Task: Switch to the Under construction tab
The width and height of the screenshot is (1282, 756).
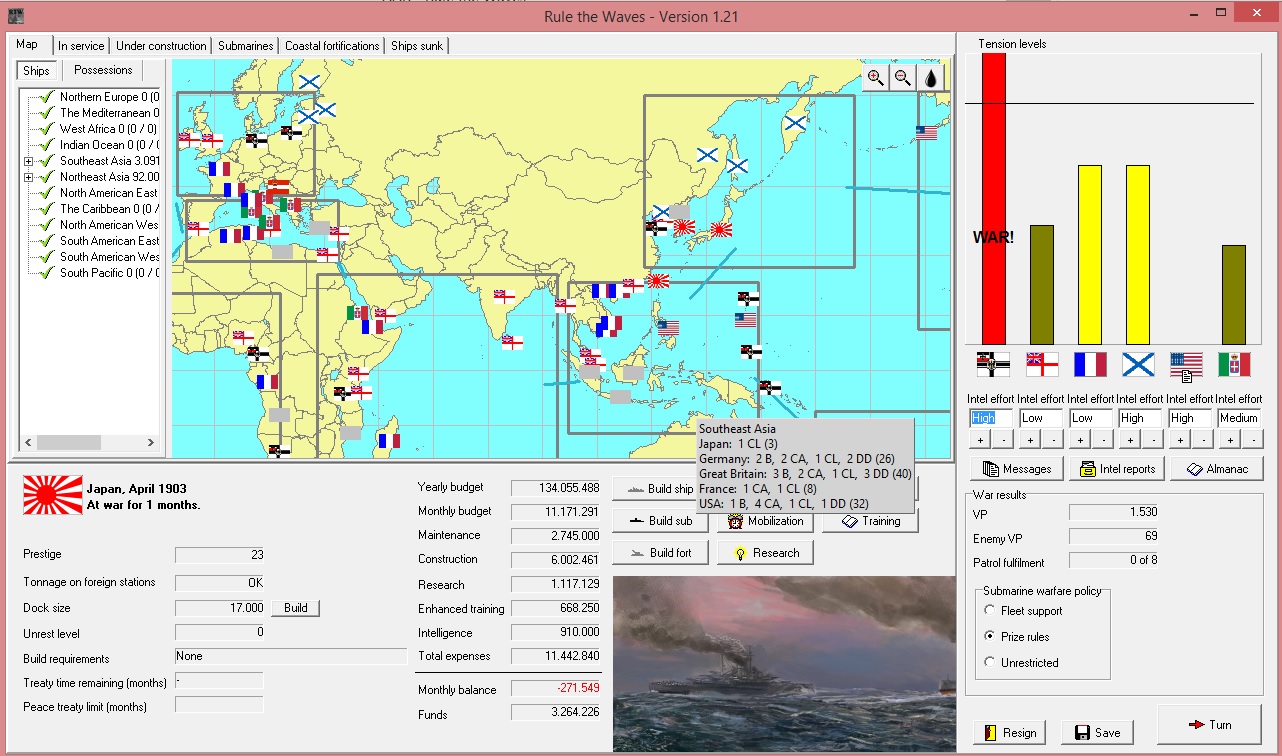Action: point(161,46)
